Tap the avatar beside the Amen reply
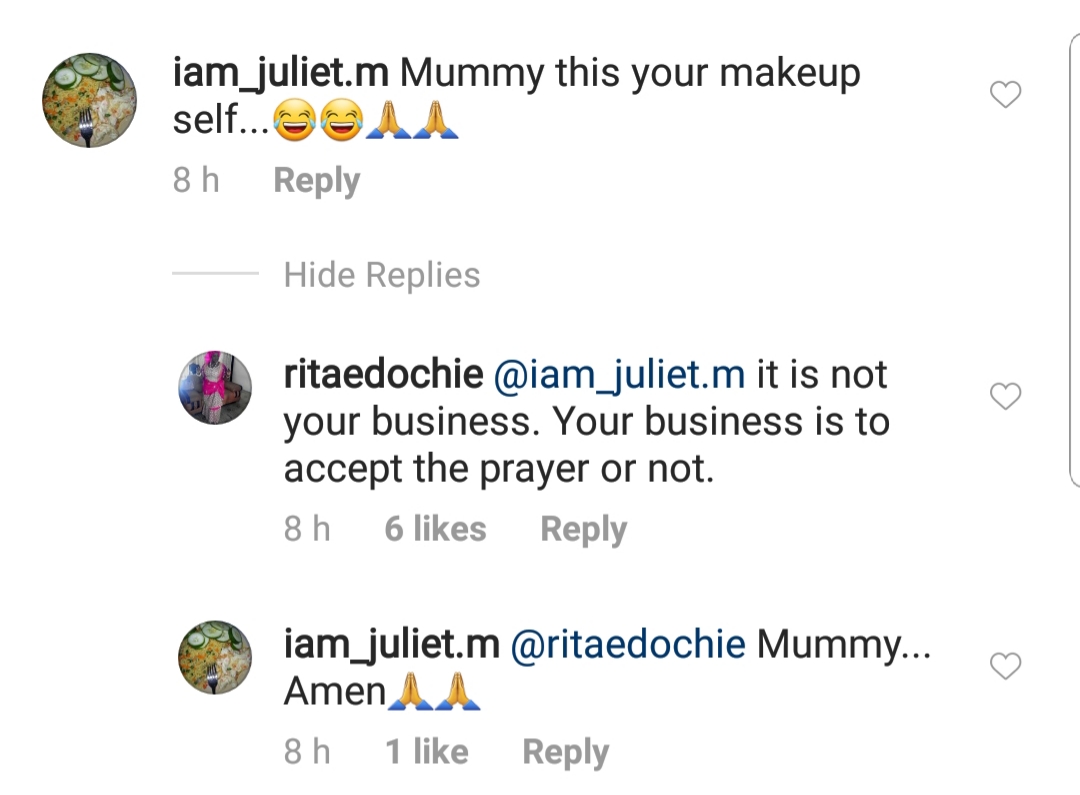Image resolution: width=1080 pixels, height=795 pixels. click(215, 657)
